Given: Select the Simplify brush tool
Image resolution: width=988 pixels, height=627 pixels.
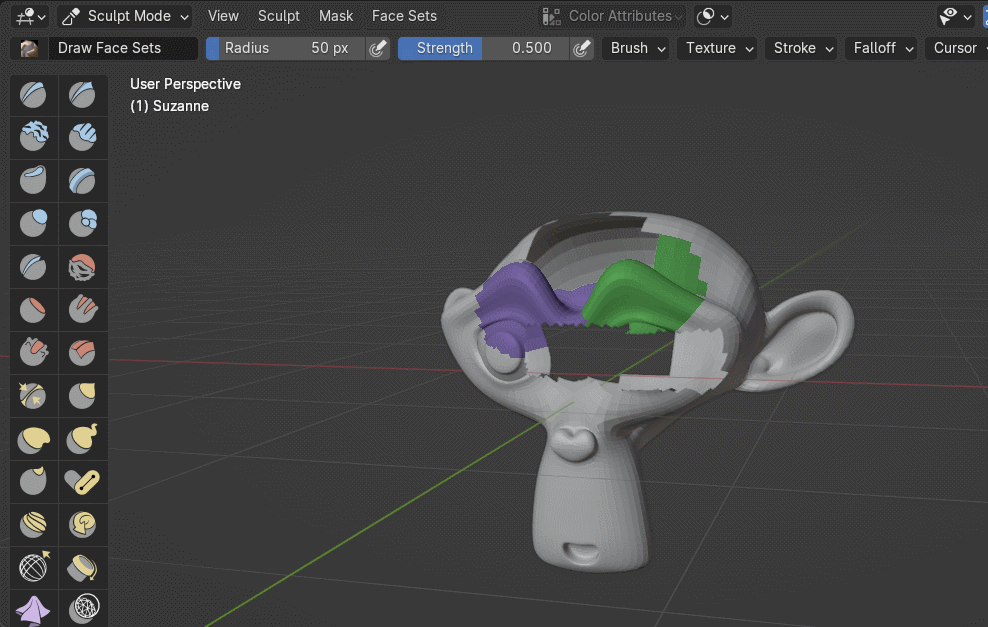Looking at the screenshot, I should [x=83, y=609].
